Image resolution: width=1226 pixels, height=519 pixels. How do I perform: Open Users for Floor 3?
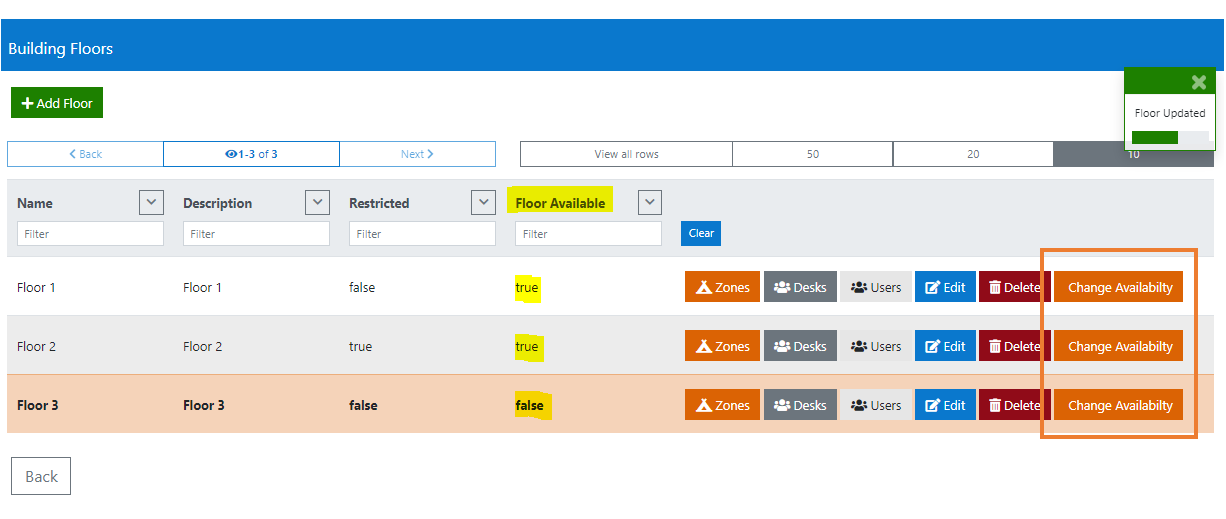click(875, 405)
